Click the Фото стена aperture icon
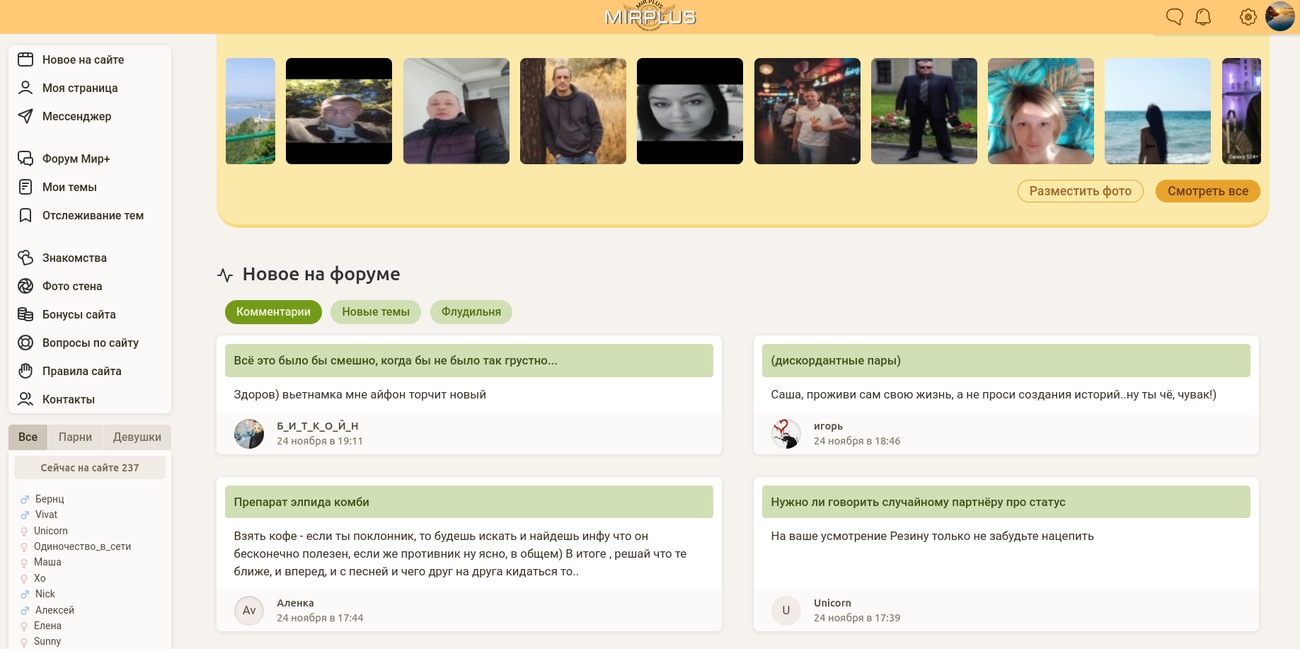 tap(26, 286)
